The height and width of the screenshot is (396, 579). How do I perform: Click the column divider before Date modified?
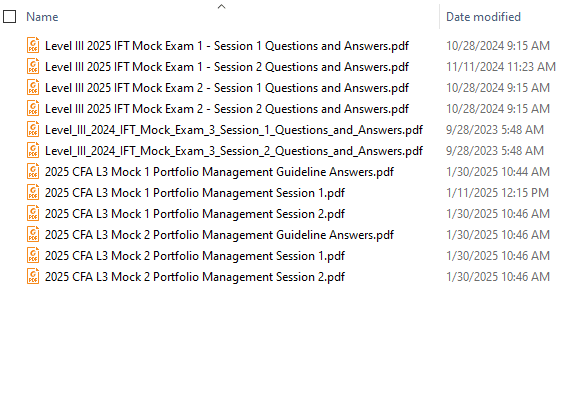pyautogui.click(x=439, y=17)
